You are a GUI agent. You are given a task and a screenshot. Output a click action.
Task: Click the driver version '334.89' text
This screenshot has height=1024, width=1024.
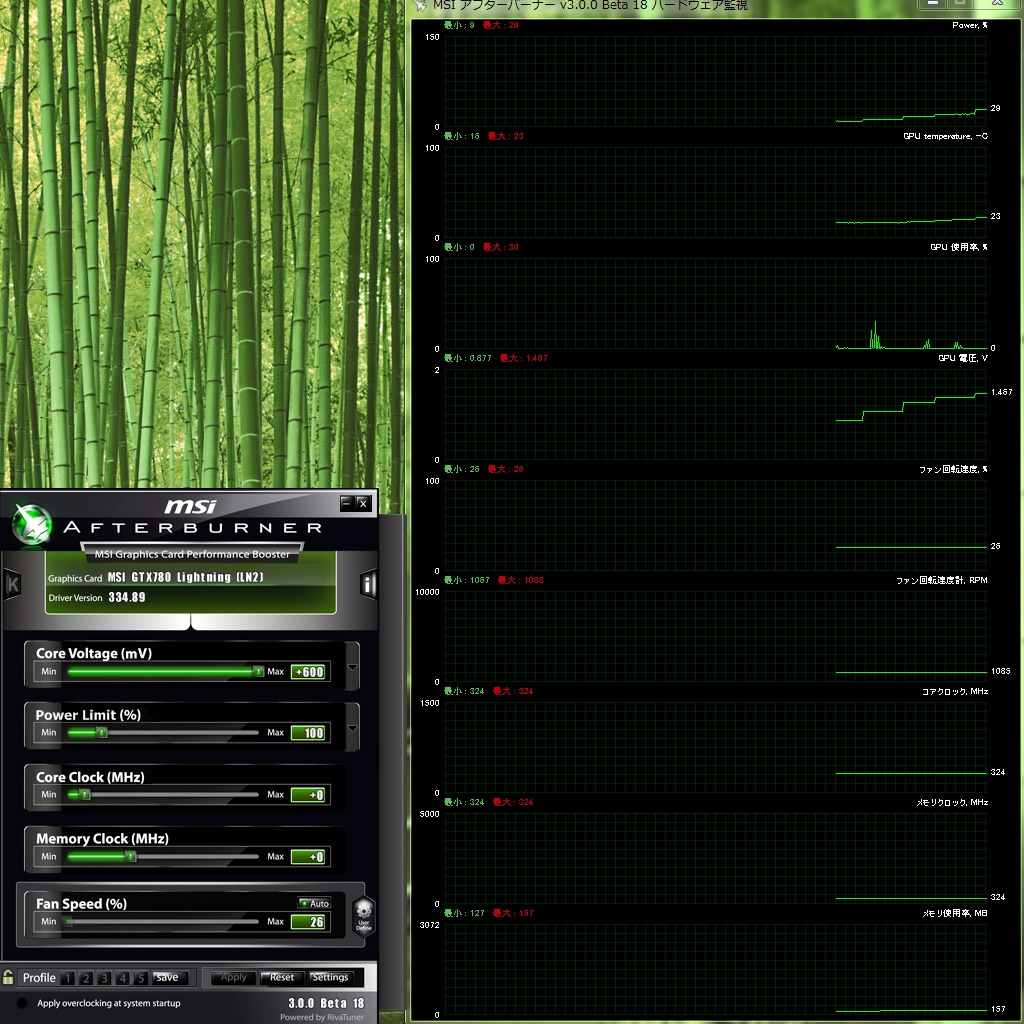[127, 597]
